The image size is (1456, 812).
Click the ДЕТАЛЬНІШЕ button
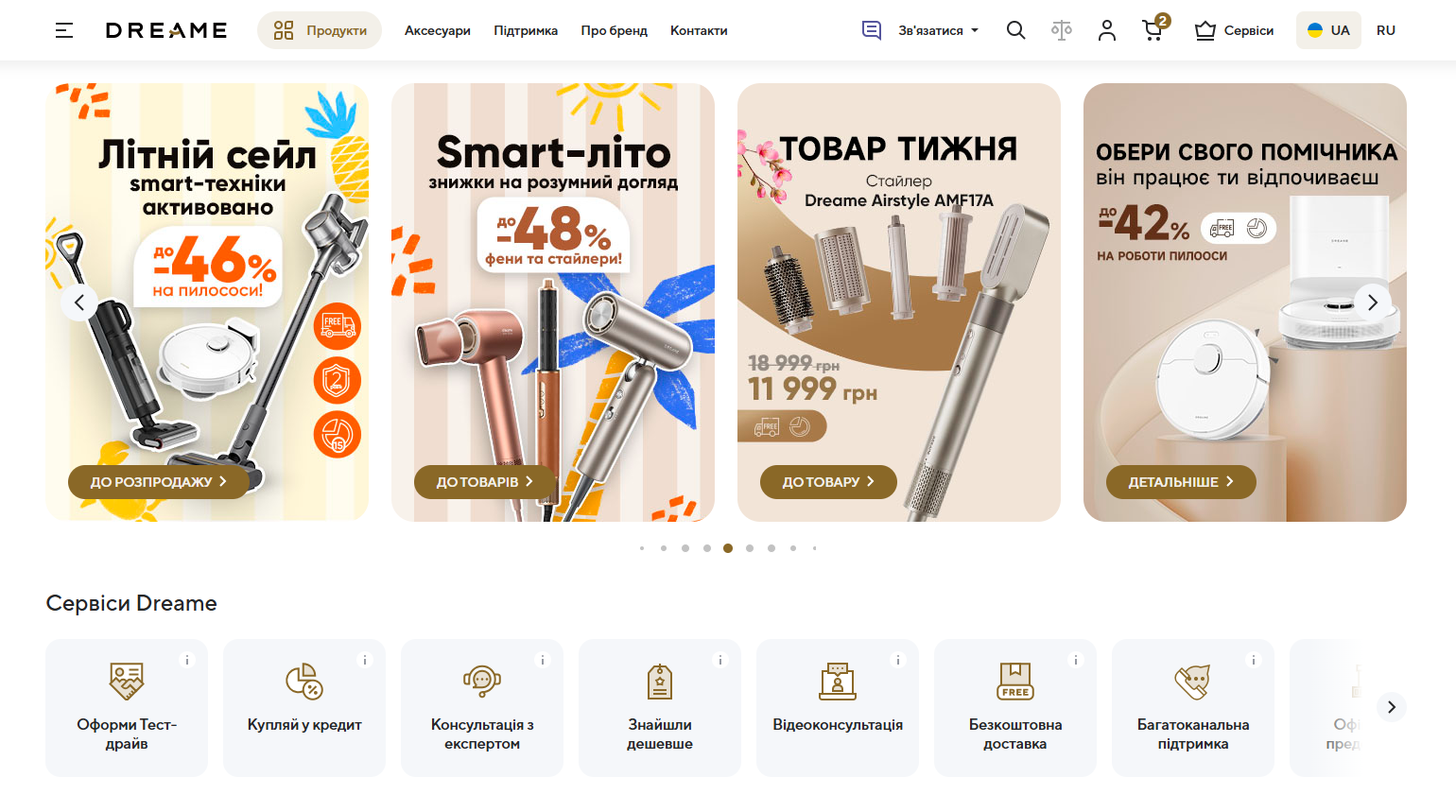[1181, 481]
